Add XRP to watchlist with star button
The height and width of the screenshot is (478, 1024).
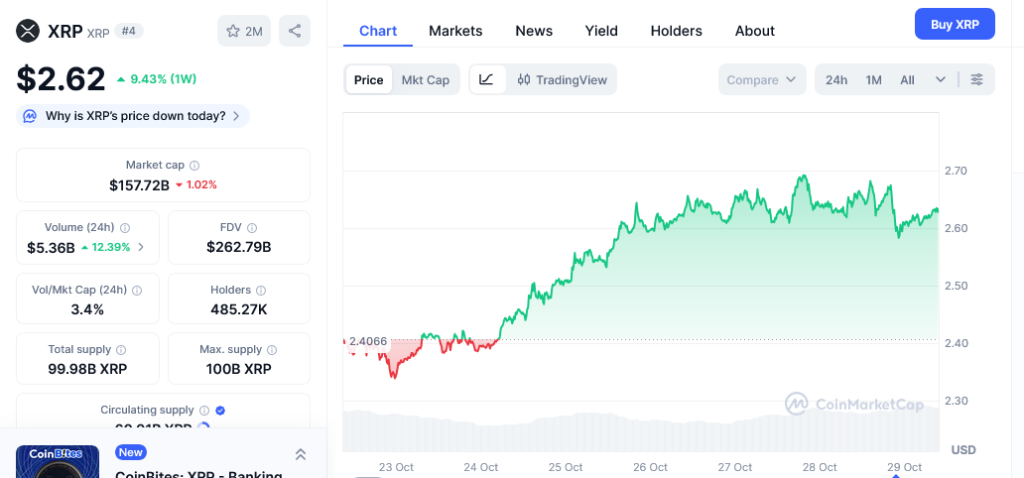[x=244, y=31]
